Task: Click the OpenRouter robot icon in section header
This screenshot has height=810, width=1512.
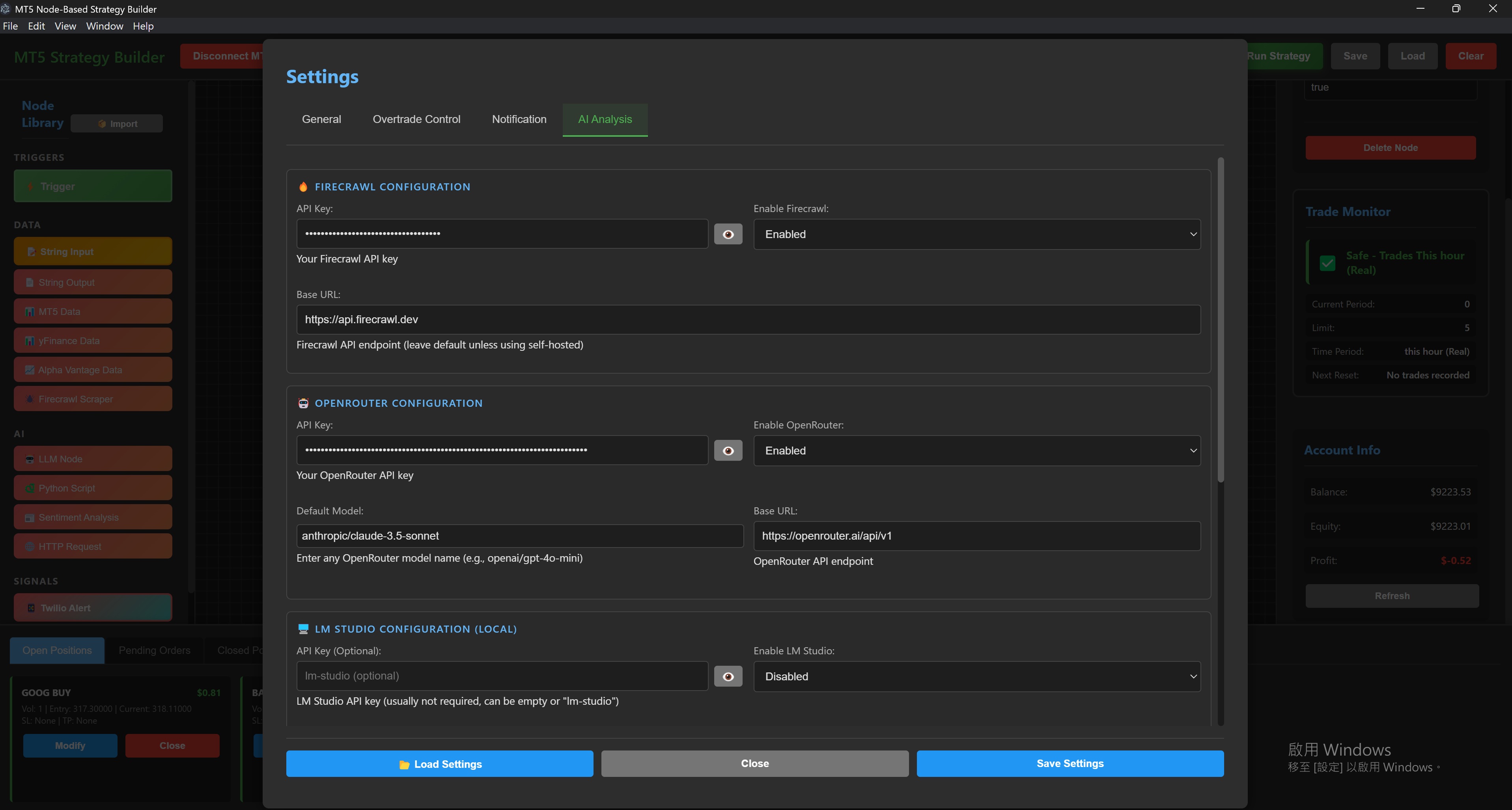Action: click(303, 403)
